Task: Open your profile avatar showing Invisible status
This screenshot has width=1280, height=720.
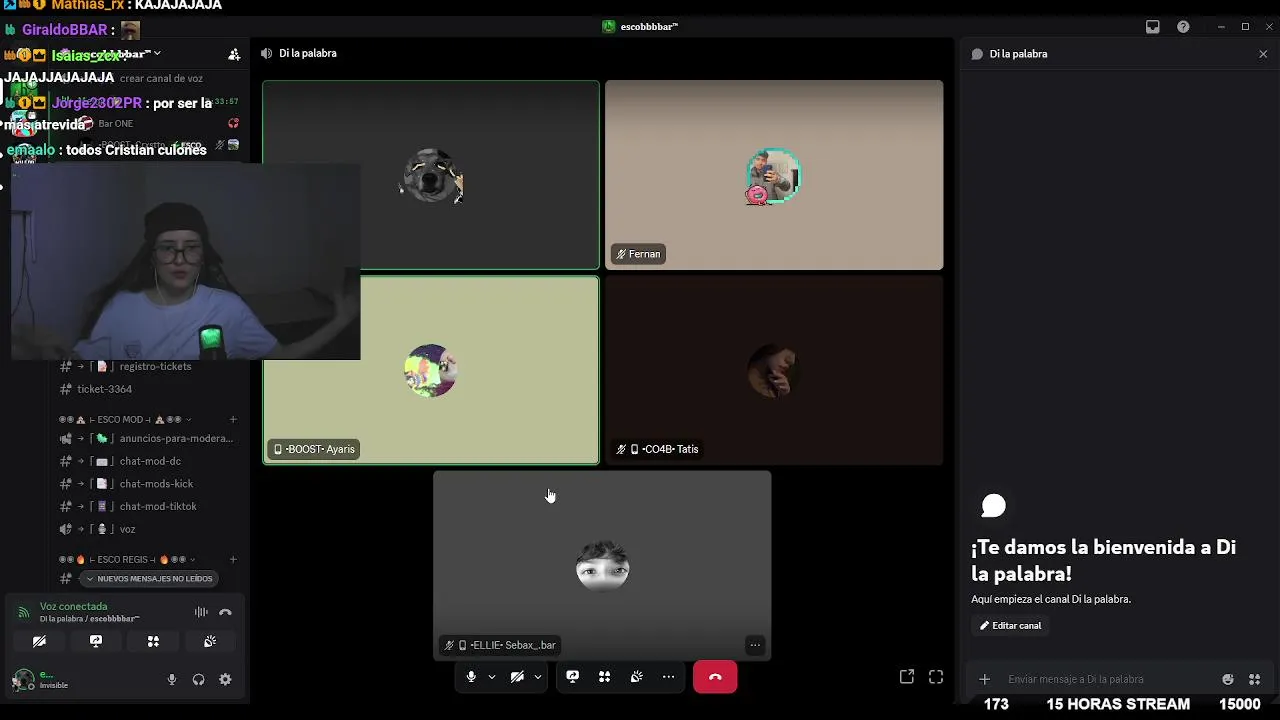Action: pyautogui.click(x=22, y=681)
